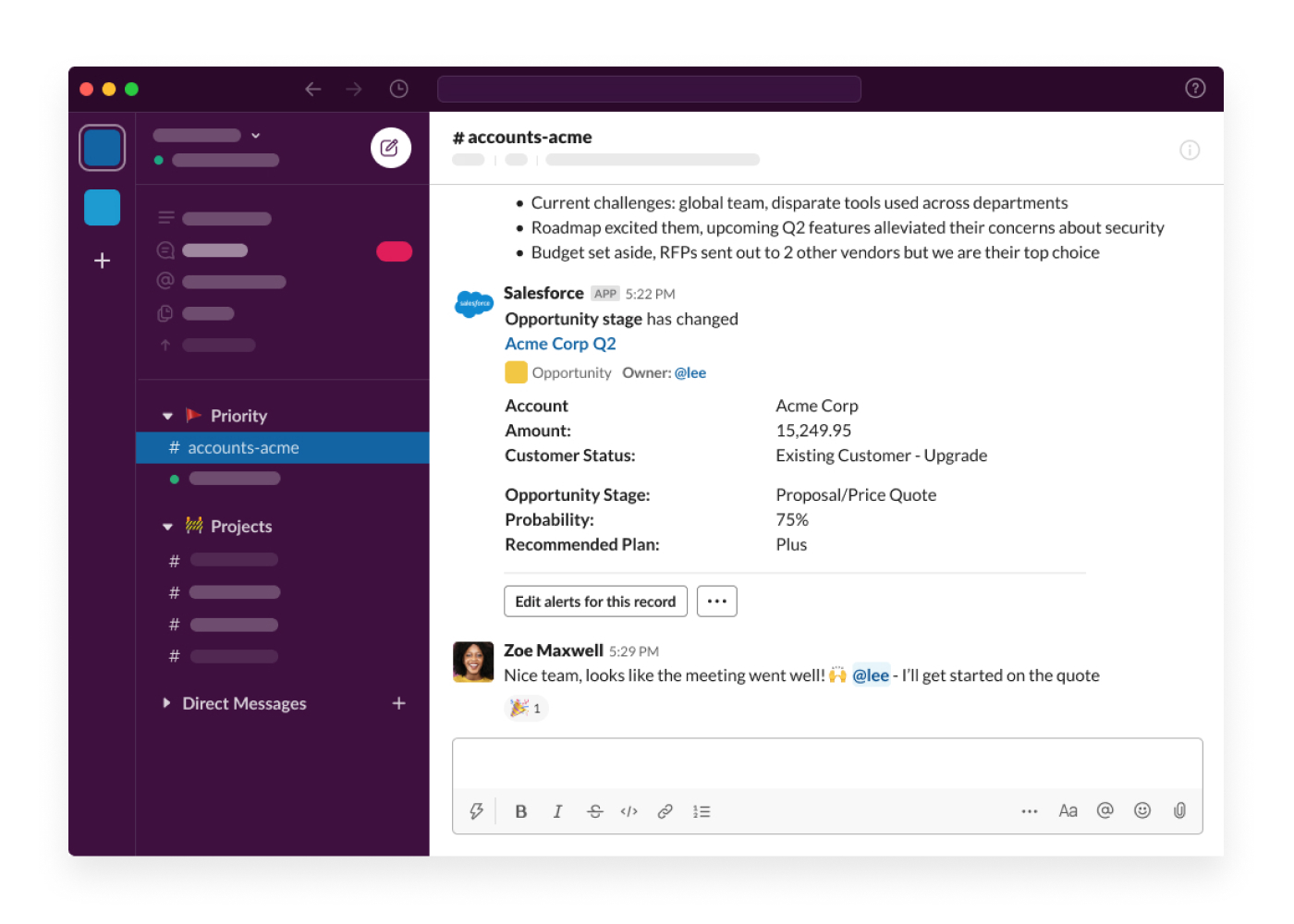Screen dimensions: 1294x924
Task: Open the #accounts-acme channel
Action: pyautogui.click(x=242, y=447)
